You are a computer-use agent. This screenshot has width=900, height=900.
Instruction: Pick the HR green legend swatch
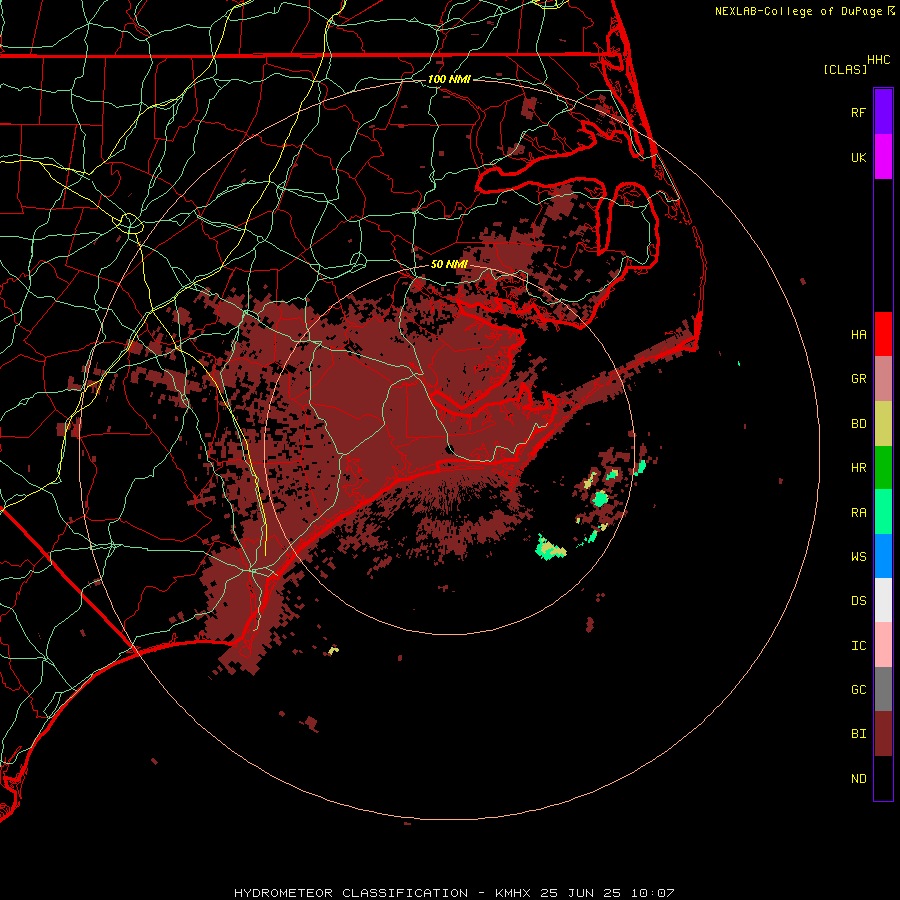(883, 468)
